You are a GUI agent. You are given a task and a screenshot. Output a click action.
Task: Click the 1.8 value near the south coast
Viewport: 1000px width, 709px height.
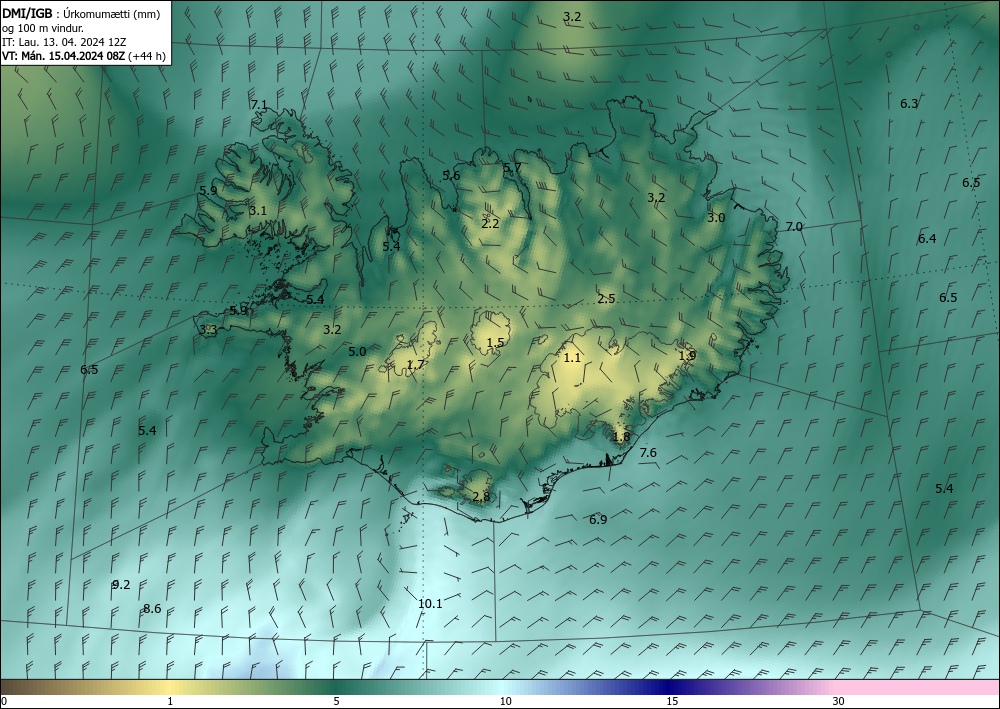click(x=621, y=437)
